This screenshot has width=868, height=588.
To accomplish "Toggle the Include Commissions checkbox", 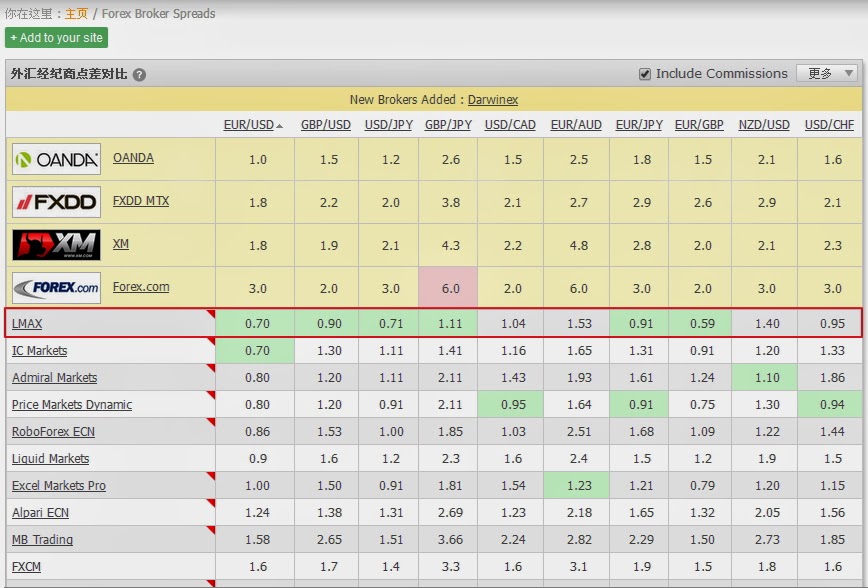I will [644, 74].
